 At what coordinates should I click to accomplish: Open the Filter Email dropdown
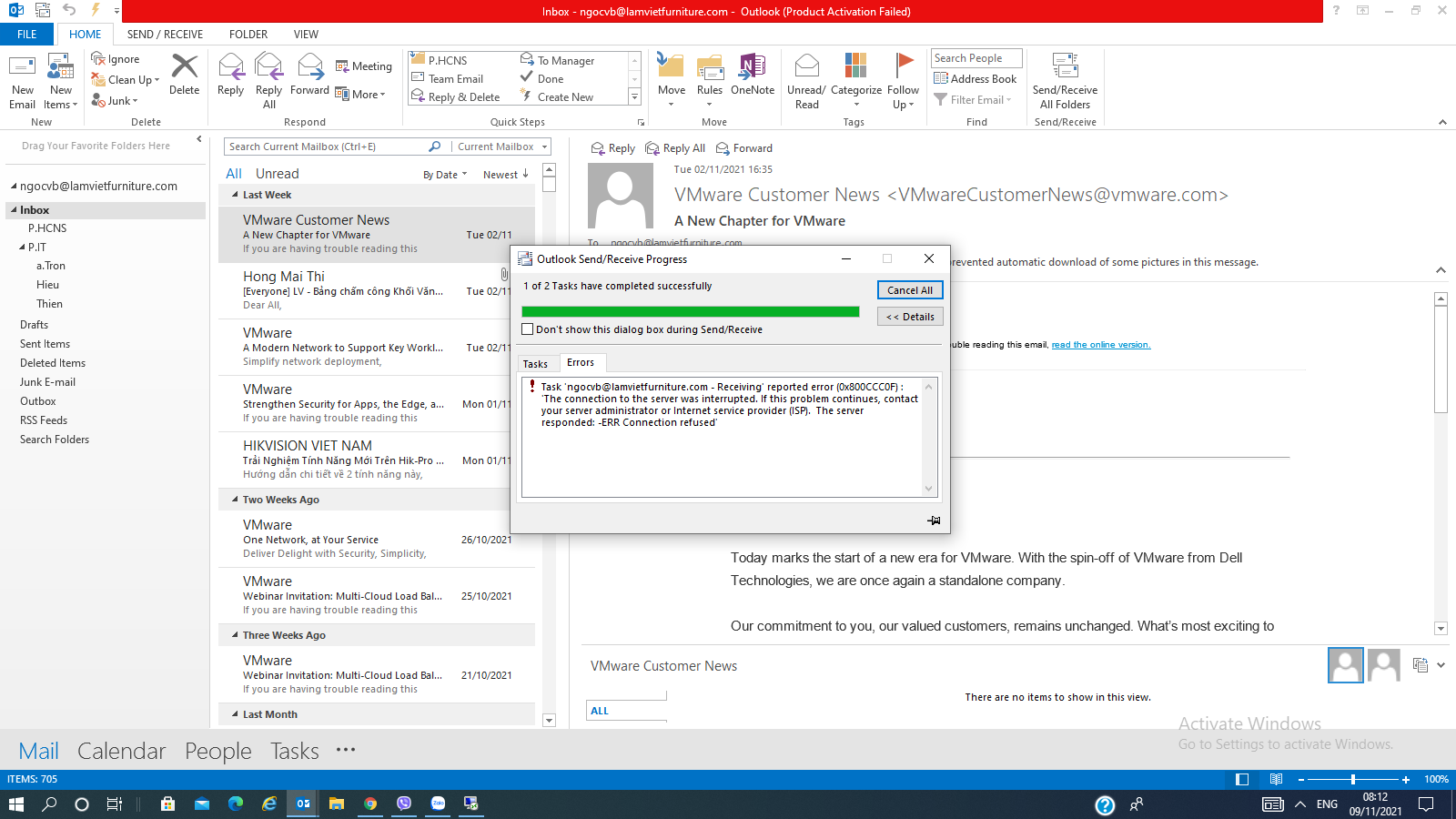tap(973, 100)
